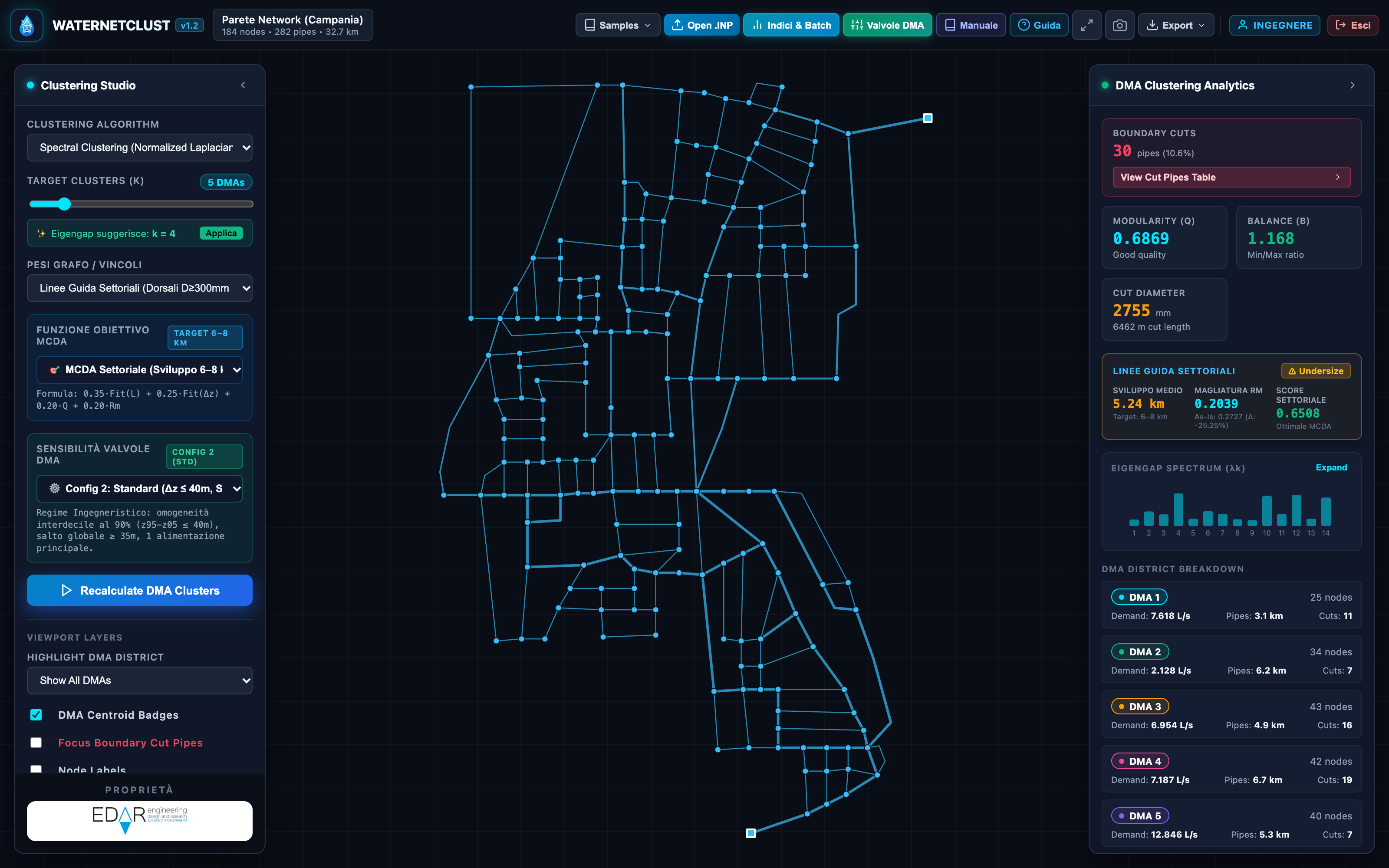Click the WaterNetClust droplet logo icon

[26, 25]
